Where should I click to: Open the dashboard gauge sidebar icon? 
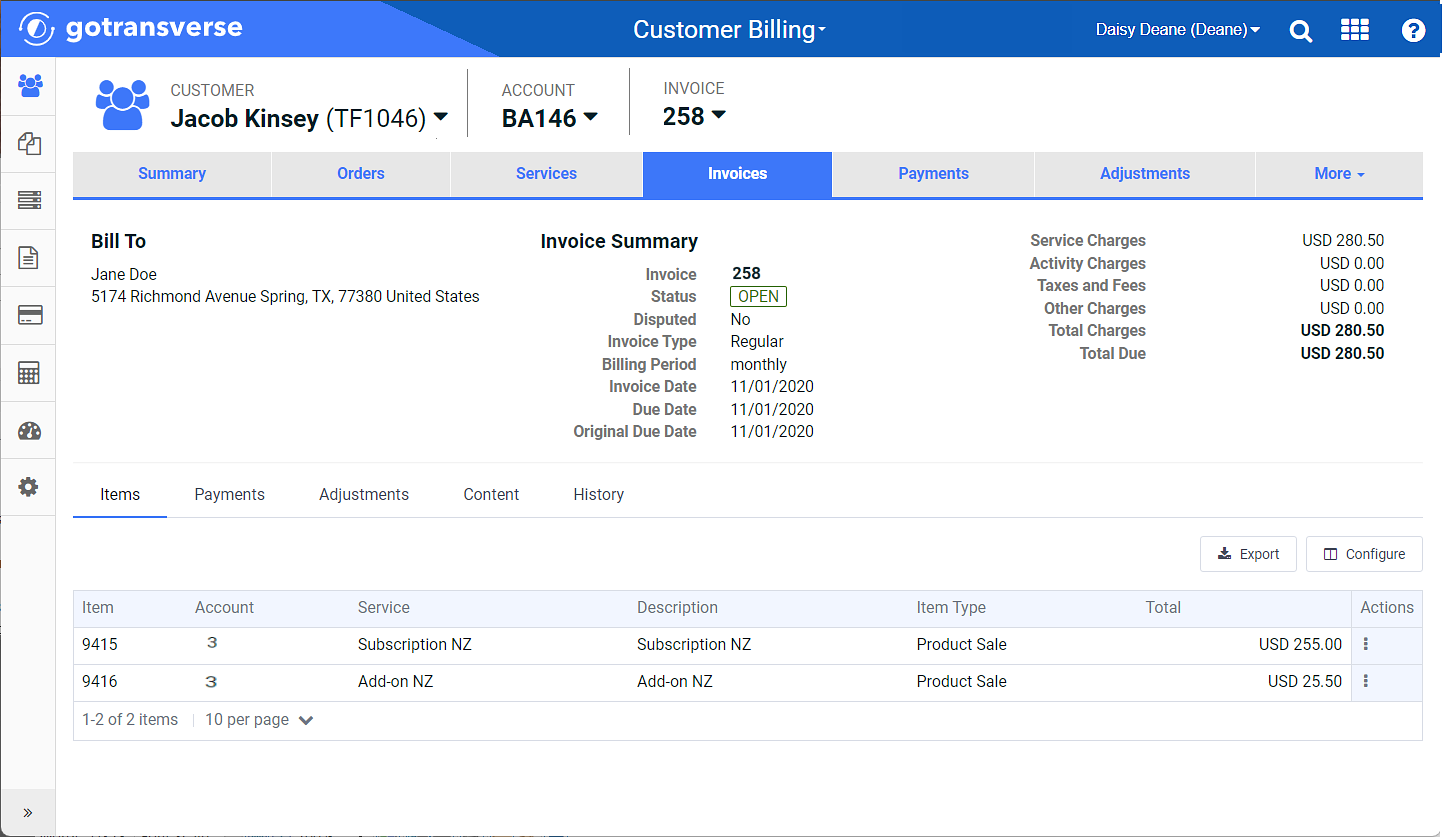[x=30, y=431]
